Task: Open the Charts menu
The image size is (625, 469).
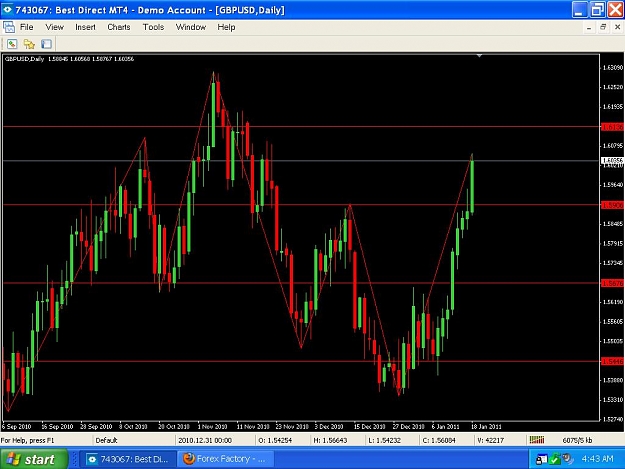Action: coord(119,27)
